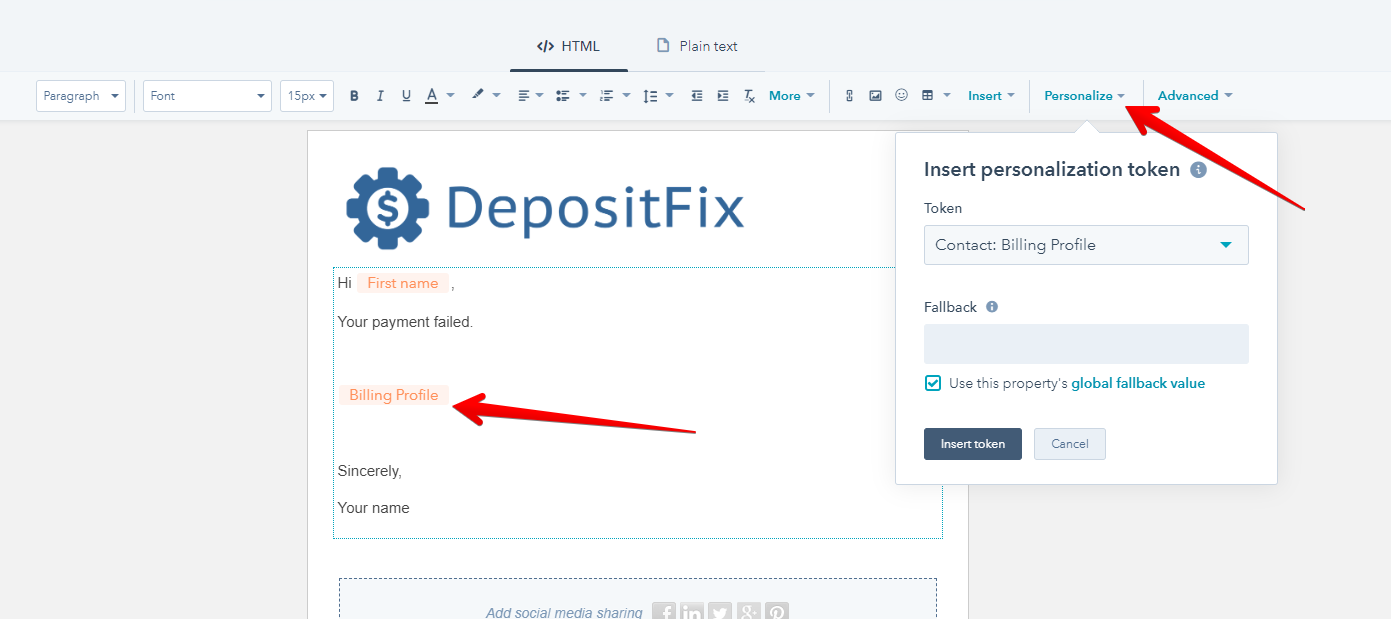Switch to the HTML tab
1391x619 pixels.
569,46
